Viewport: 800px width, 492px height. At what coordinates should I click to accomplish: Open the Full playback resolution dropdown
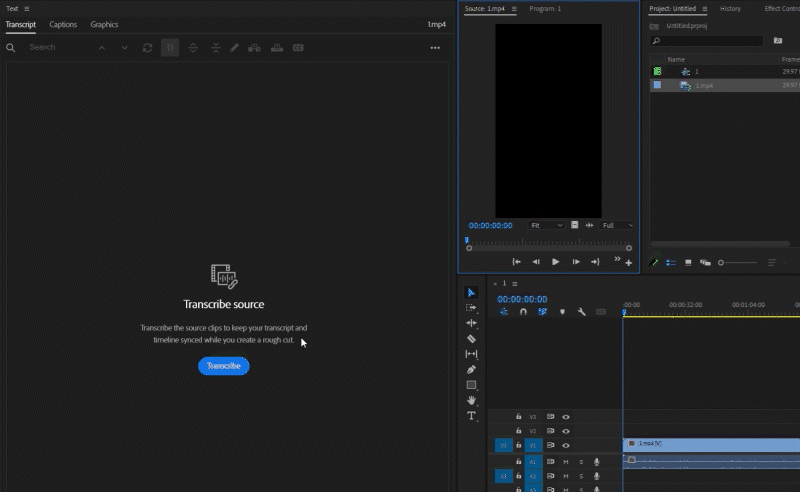click(617, 225)
